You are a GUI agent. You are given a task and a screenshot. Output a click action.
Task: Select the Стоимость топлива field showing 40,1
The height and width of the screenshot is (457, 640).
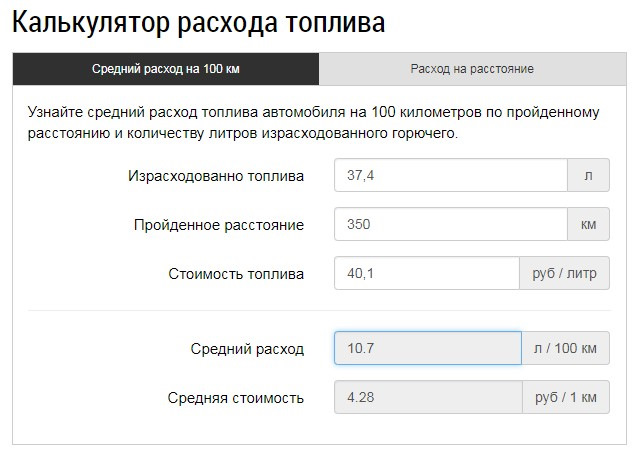427,273
